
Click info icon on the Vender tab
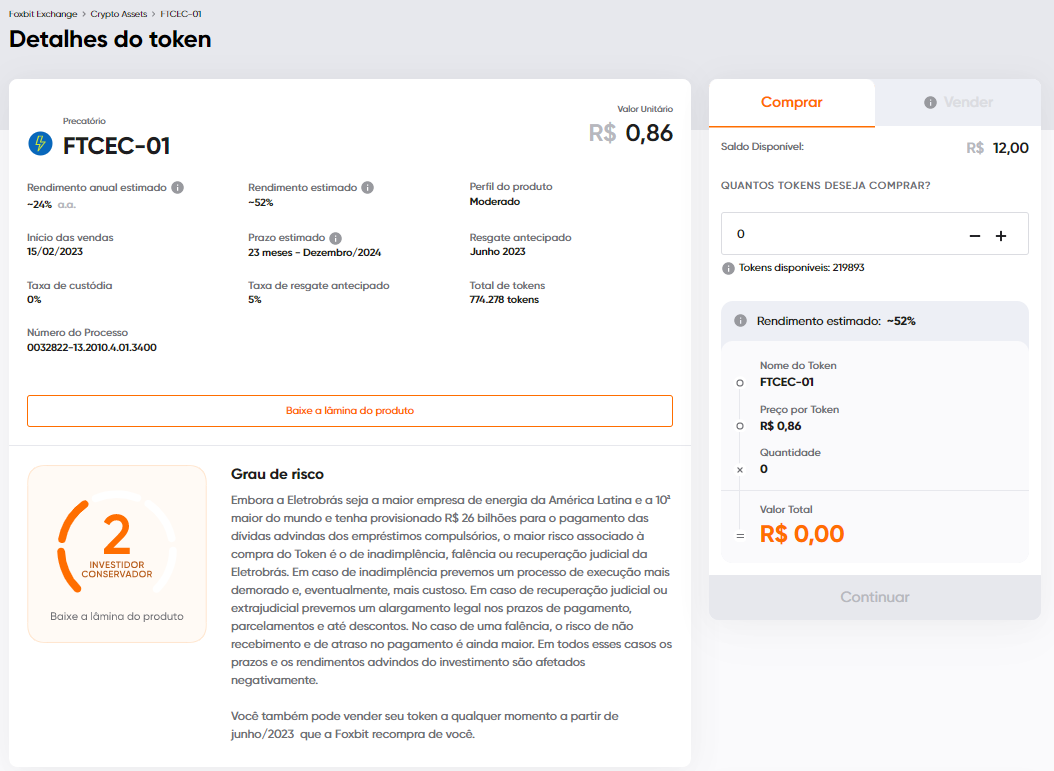click(930, 102)
